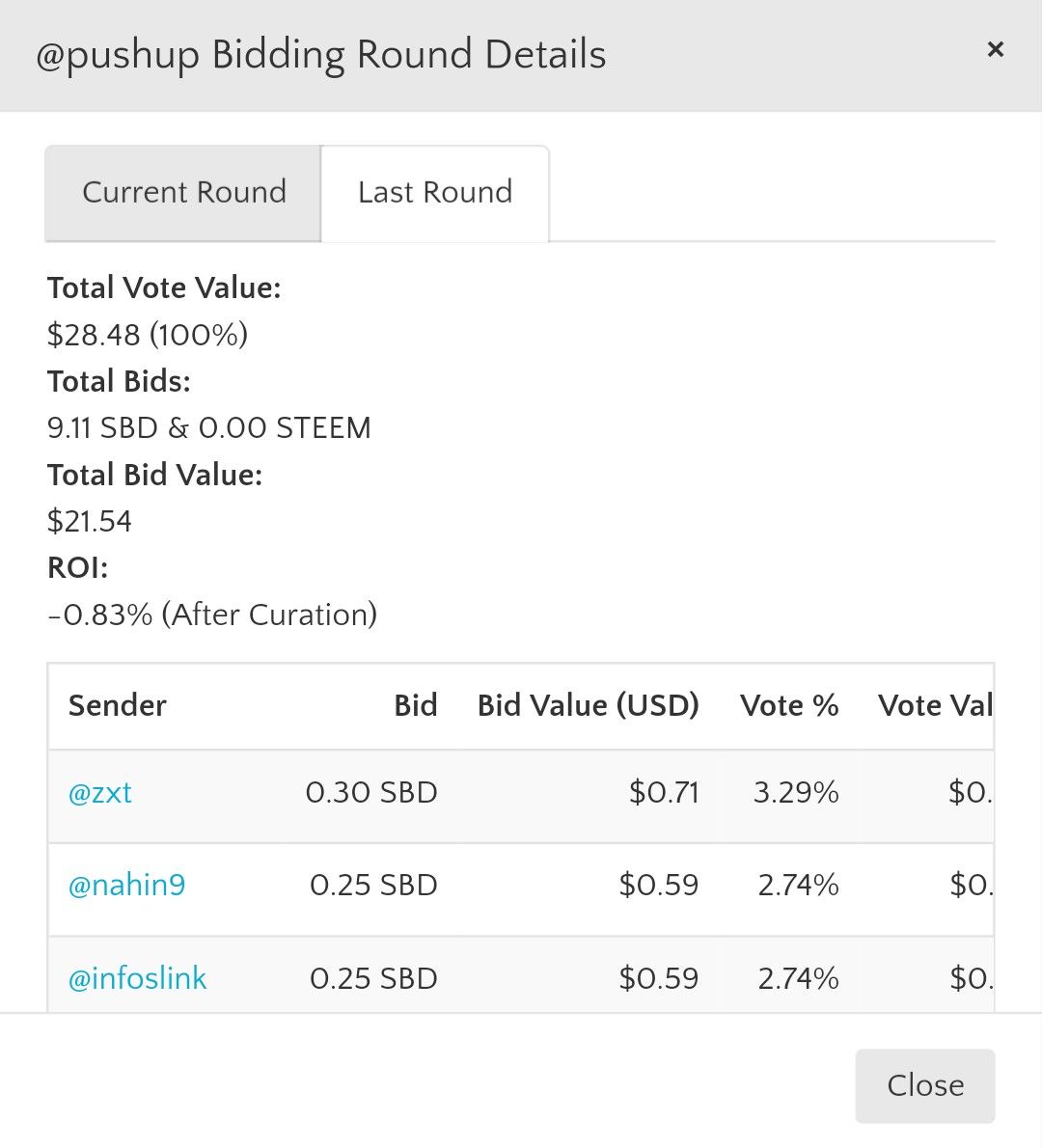The image size is (1042, 1148).
Task: Click the Vote Val column header
Action: point(935,706)
